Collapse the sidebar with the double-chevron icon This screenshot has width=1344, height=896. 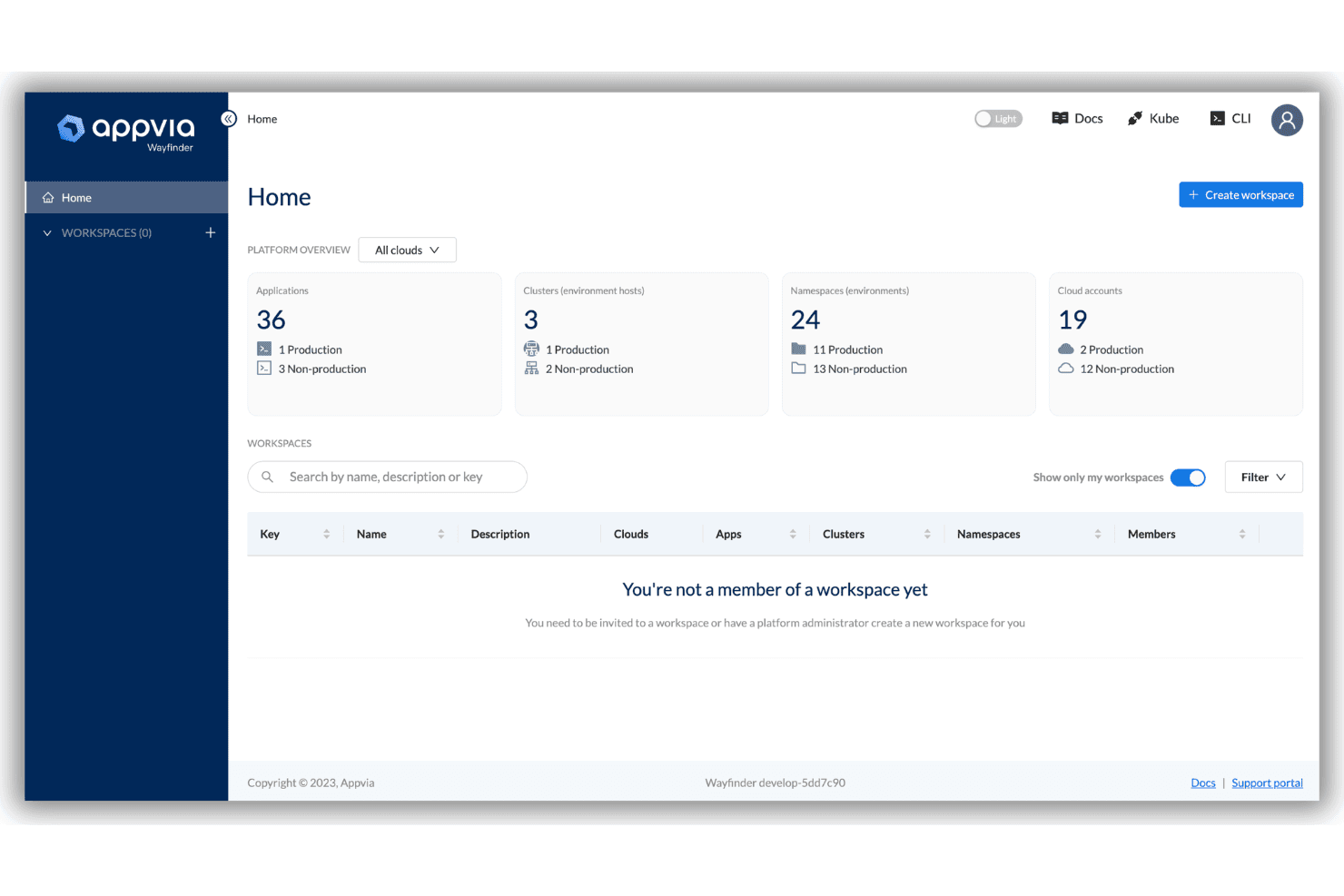click(229, 119)
